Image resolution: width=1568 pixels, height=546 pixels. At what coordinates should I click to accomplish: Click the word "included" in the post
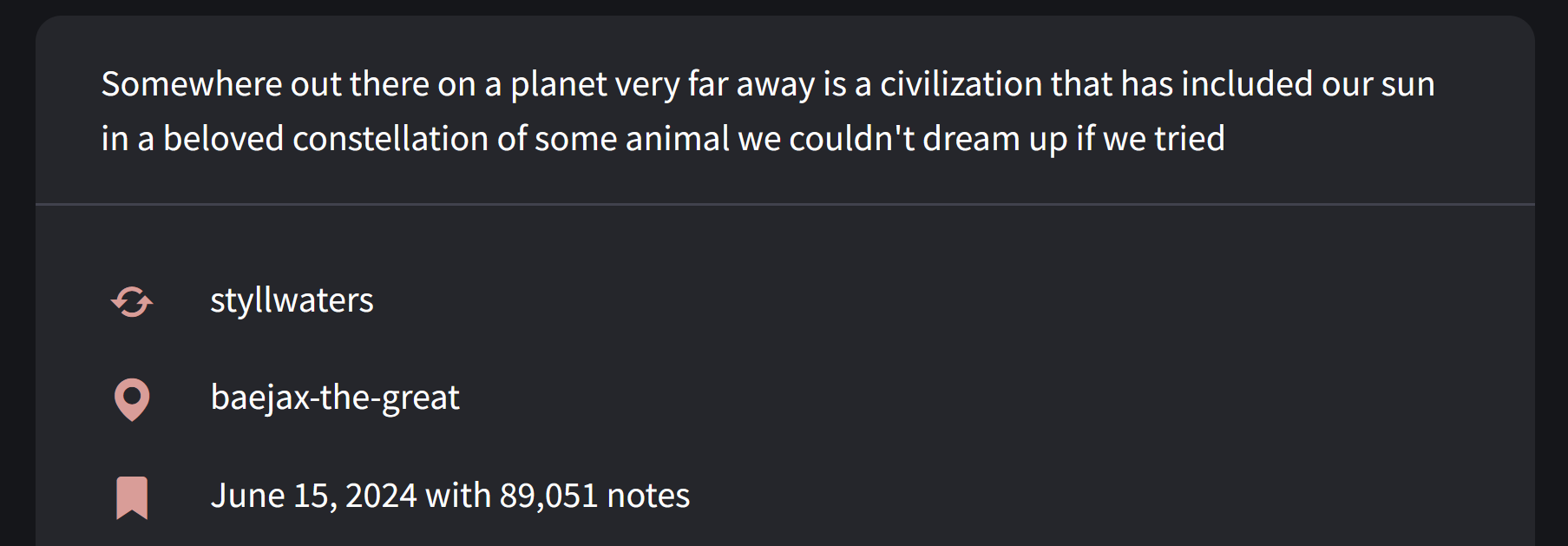tap(1246, 84)
